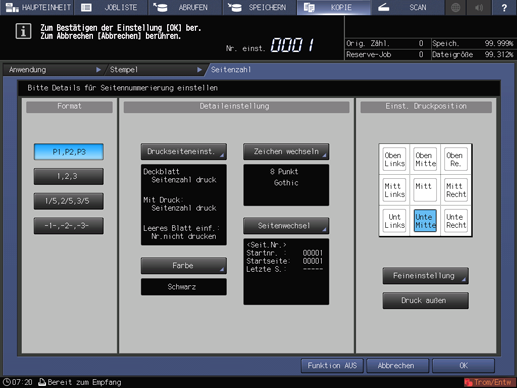Screen dimensions: 517x388
Task: Select the P1,P2,P3 page format
Action: tap(69, 152)
